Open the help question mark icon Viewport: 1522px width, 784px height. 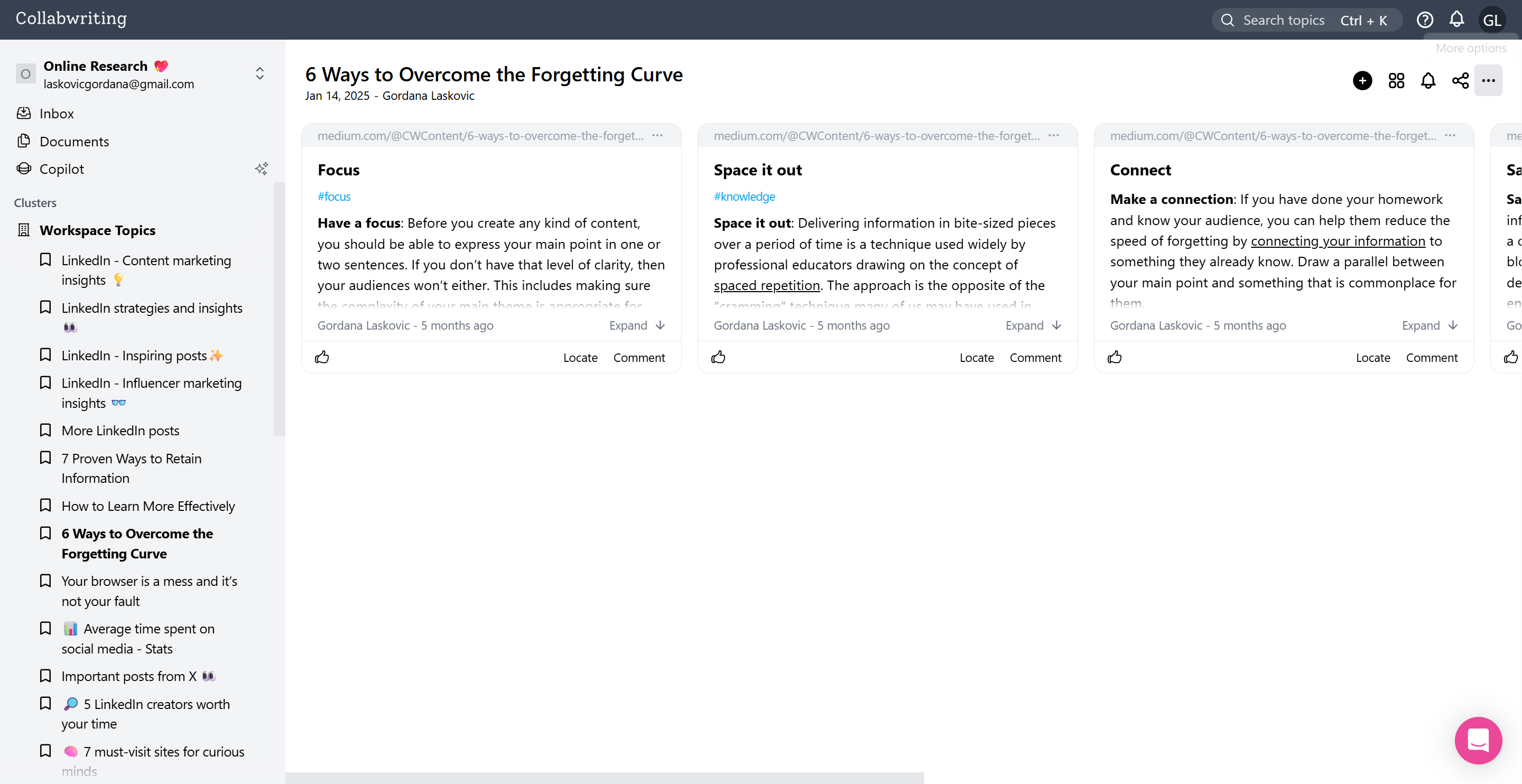pos(1425,20)
